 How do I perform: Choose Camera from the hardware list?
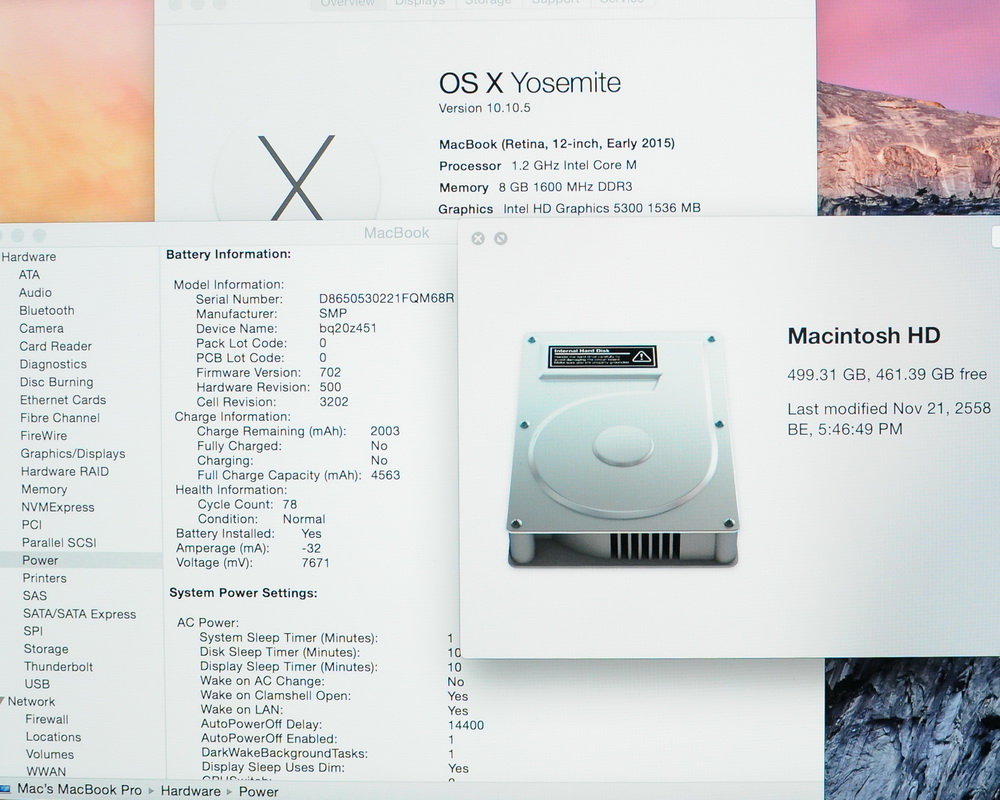[41, 328]
